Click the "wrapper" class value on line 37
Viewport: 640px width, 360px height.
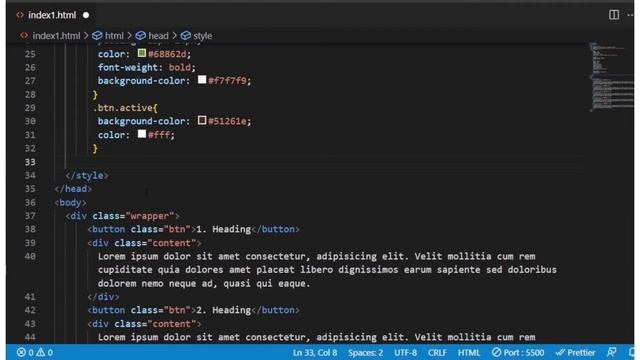click(150, 216)
